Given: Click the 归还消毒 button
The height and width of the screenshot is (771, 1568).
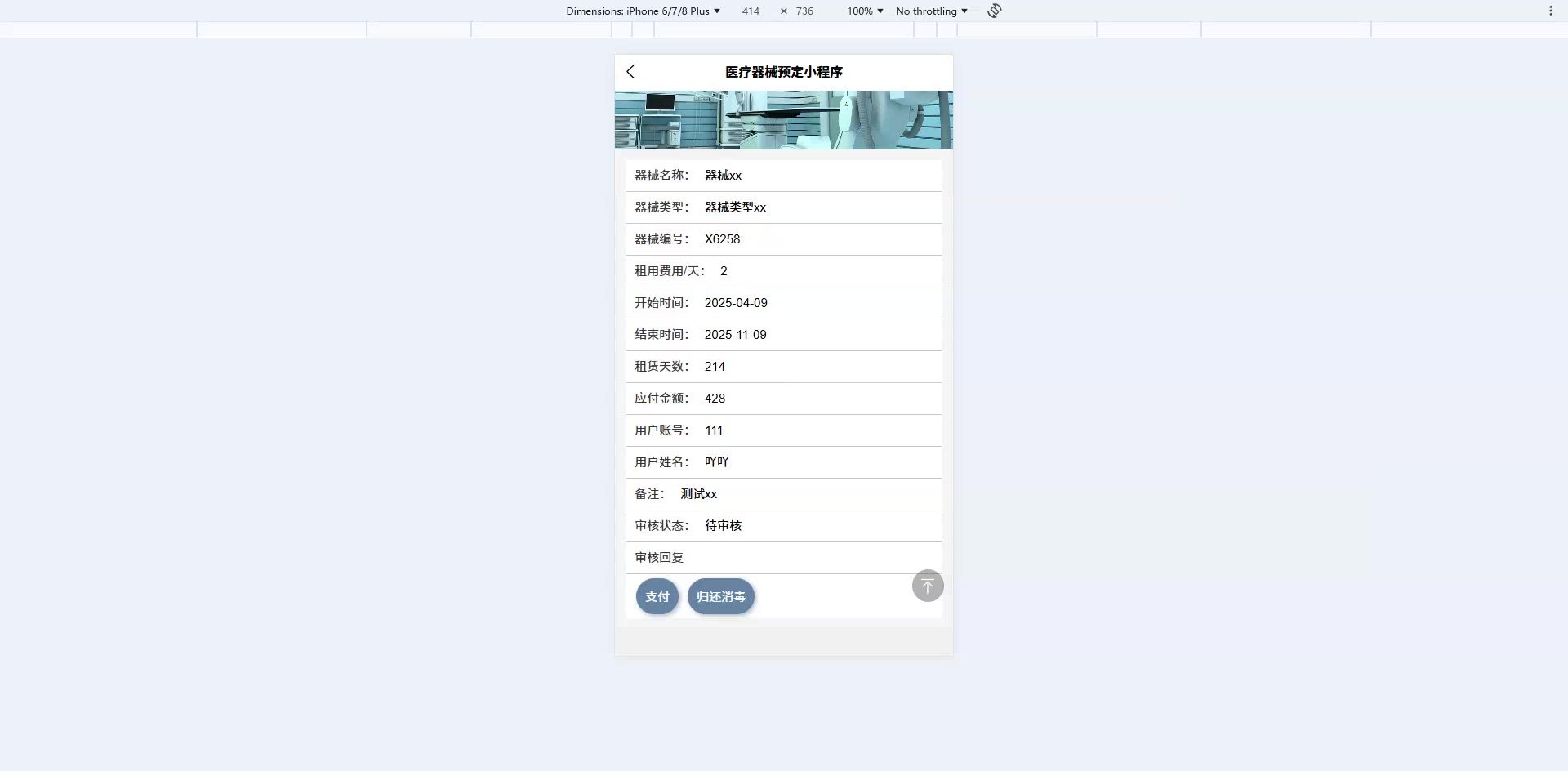Looking at the screenshot, I should point(721,596).
